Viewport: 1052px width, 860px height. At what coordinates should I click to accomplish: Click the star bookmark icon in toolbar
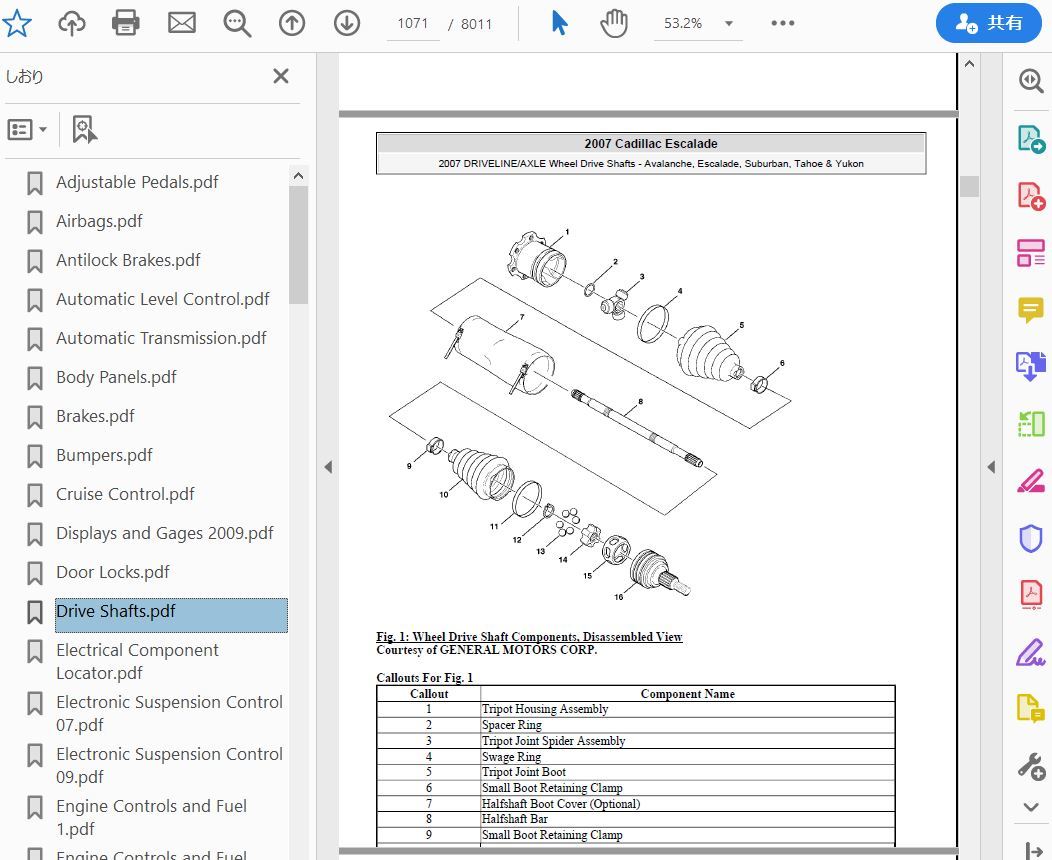coord(17,23)
